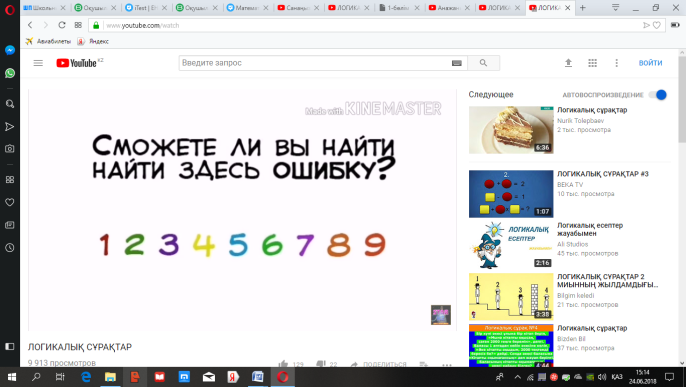Send page to My Flow from address bar
Screen dimensions: 686x387
(646, 25)
